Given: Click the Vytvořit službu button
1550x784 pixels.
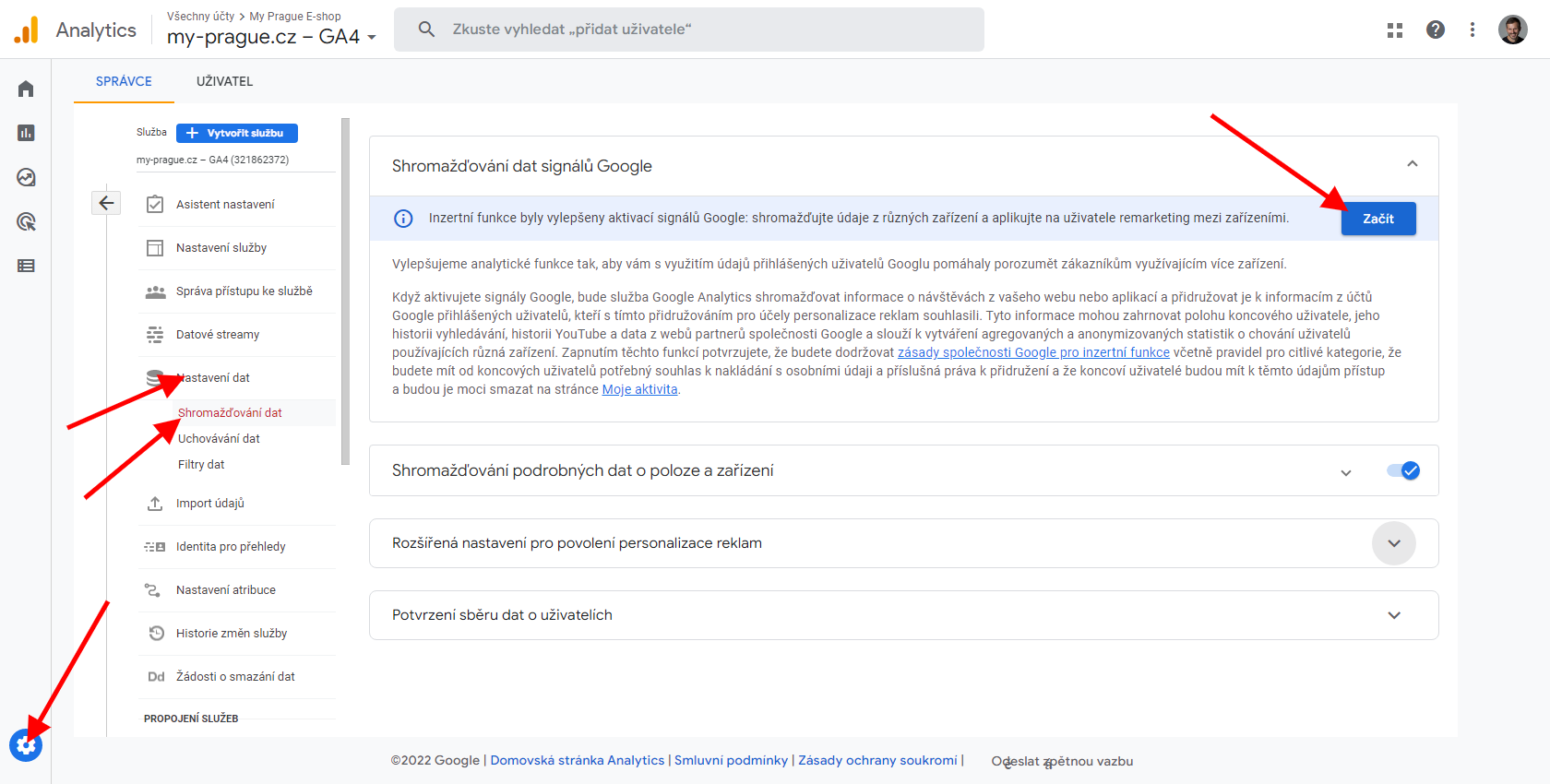Looking at the screenshot, I should click(237, 133).
